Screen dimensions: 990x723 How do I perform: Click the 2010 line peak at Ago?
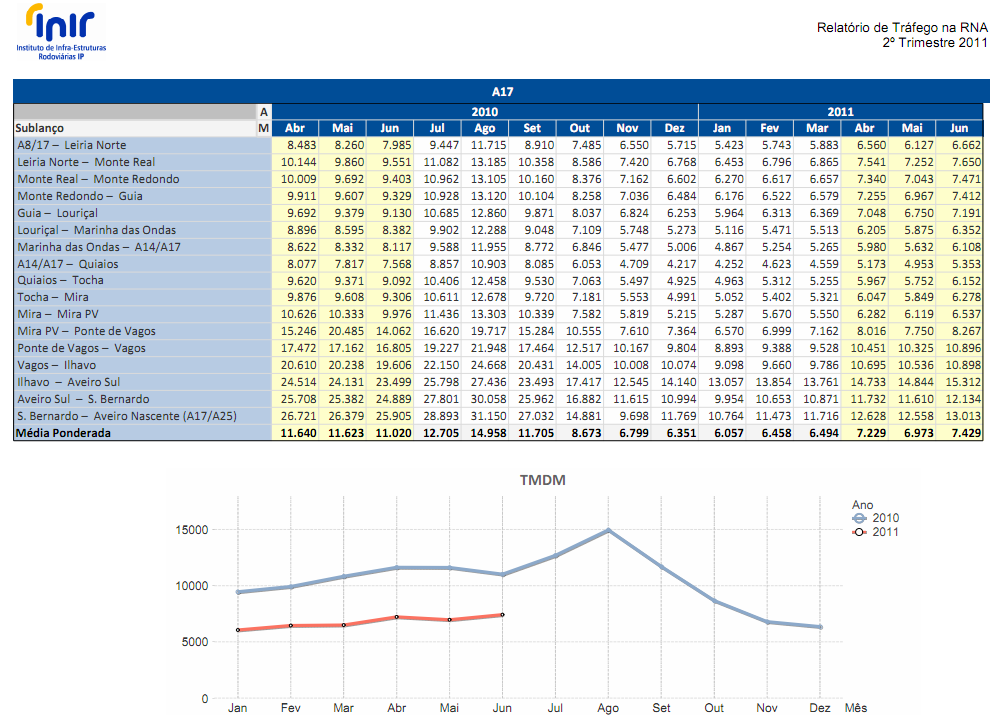[609, 530]
